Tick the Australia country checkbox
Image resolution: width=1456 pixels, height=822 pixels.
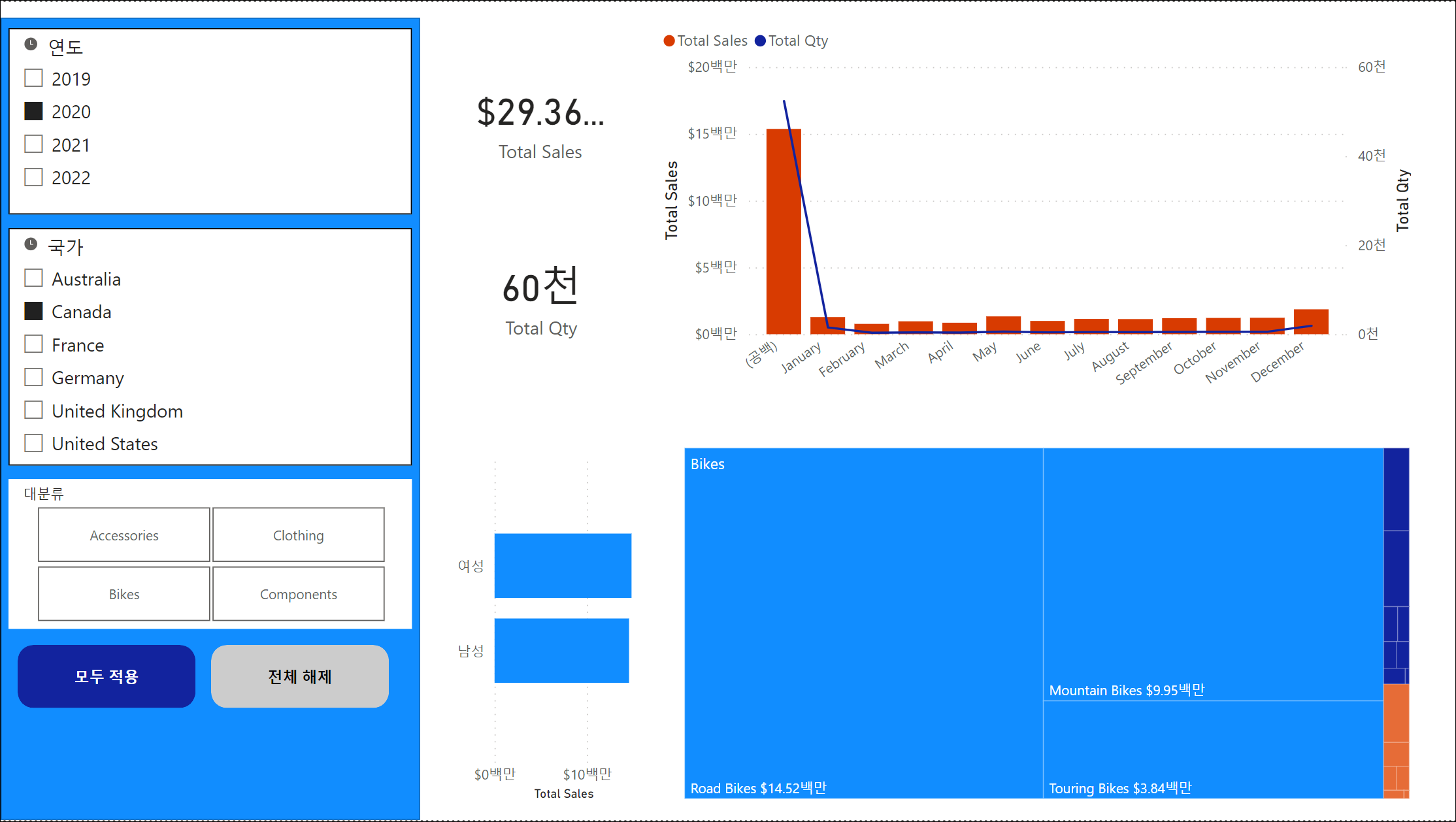(x=33, y=278)
